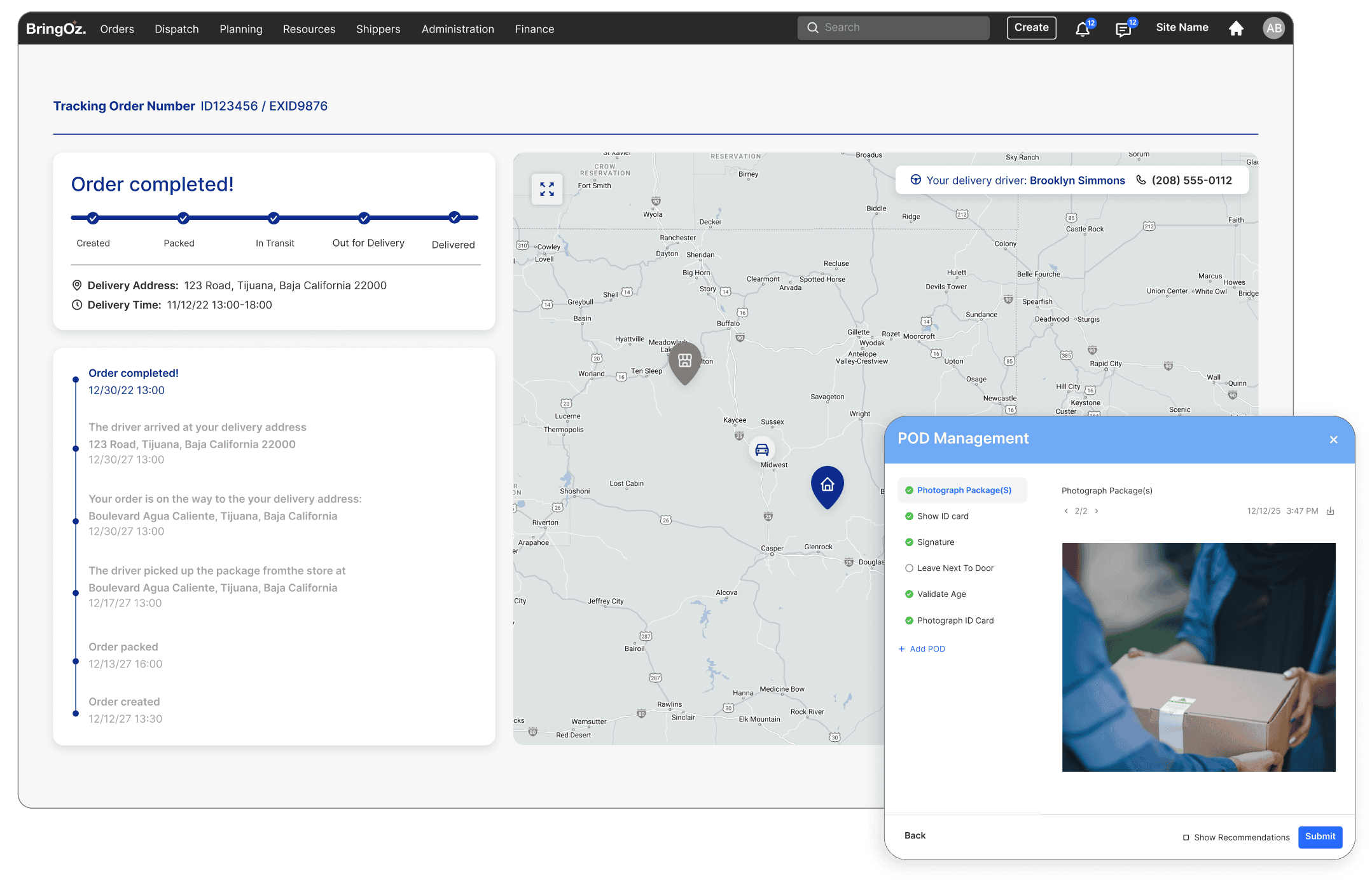Toggle Show Recommendations checkbox
Viewport: 1372px width, 883px height.
click(x=1186, y=837)
